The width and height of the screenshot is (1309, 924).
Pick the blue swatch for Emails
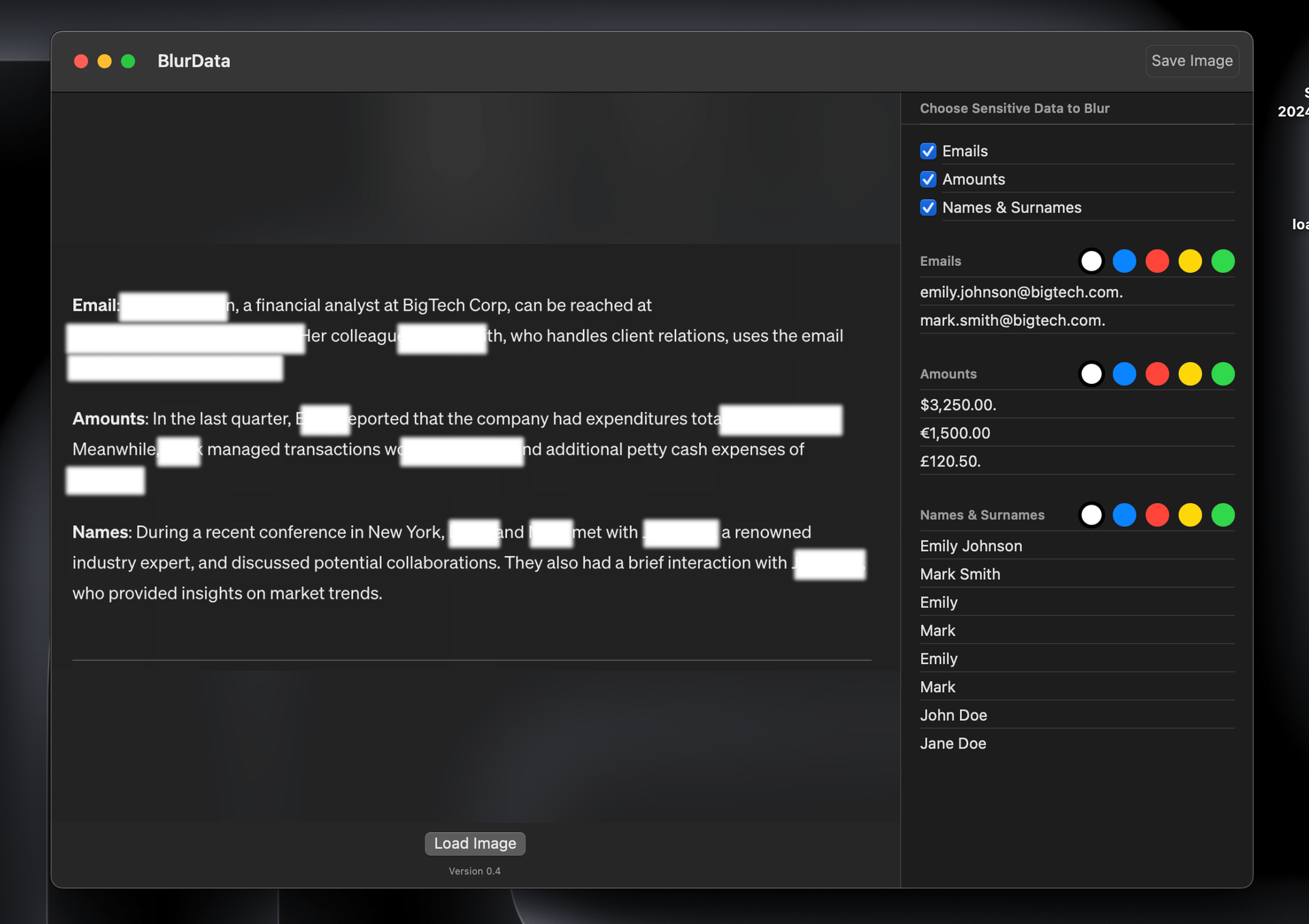1124,261
